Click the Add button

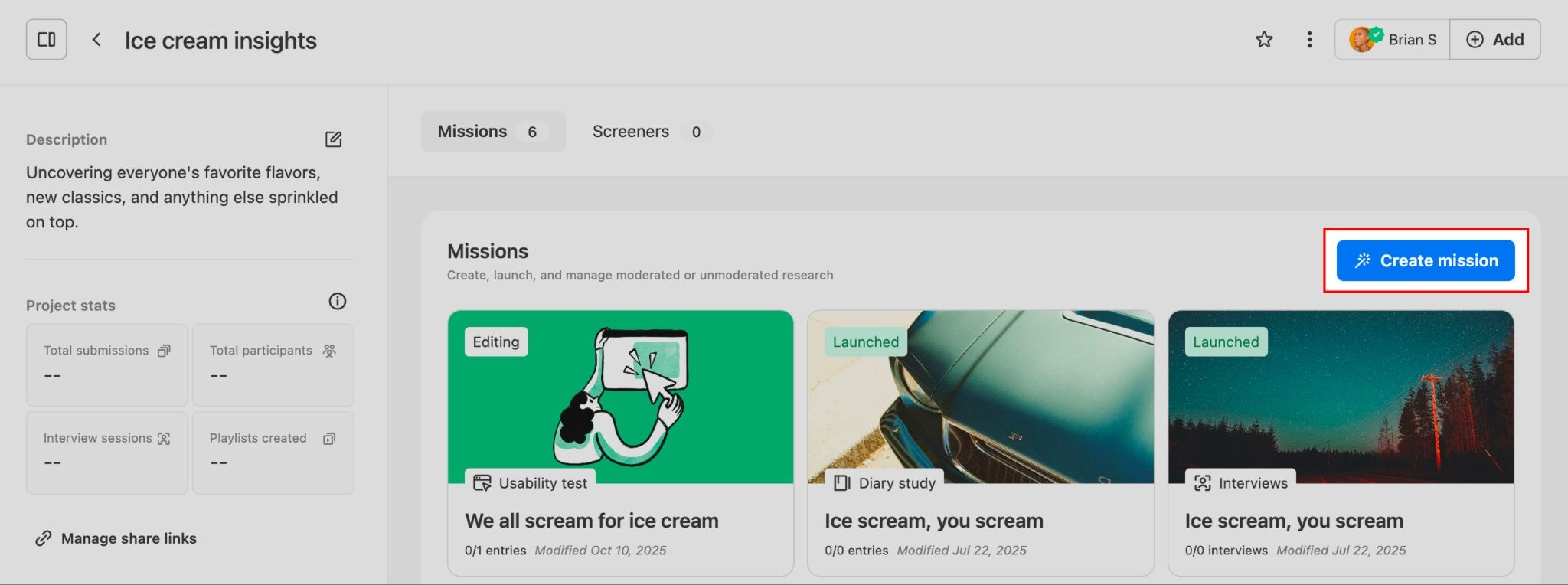[x=1494, y=40]
